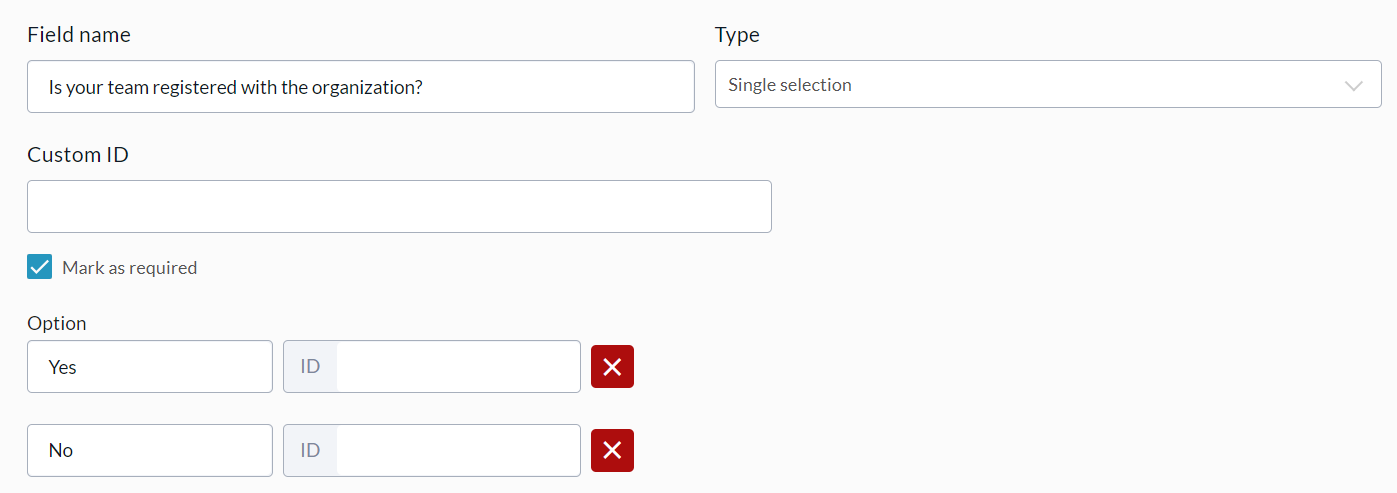Click the "Option" section label
Image resolution: width=1397 pixels, height=493 pixels.
[57, 323]
